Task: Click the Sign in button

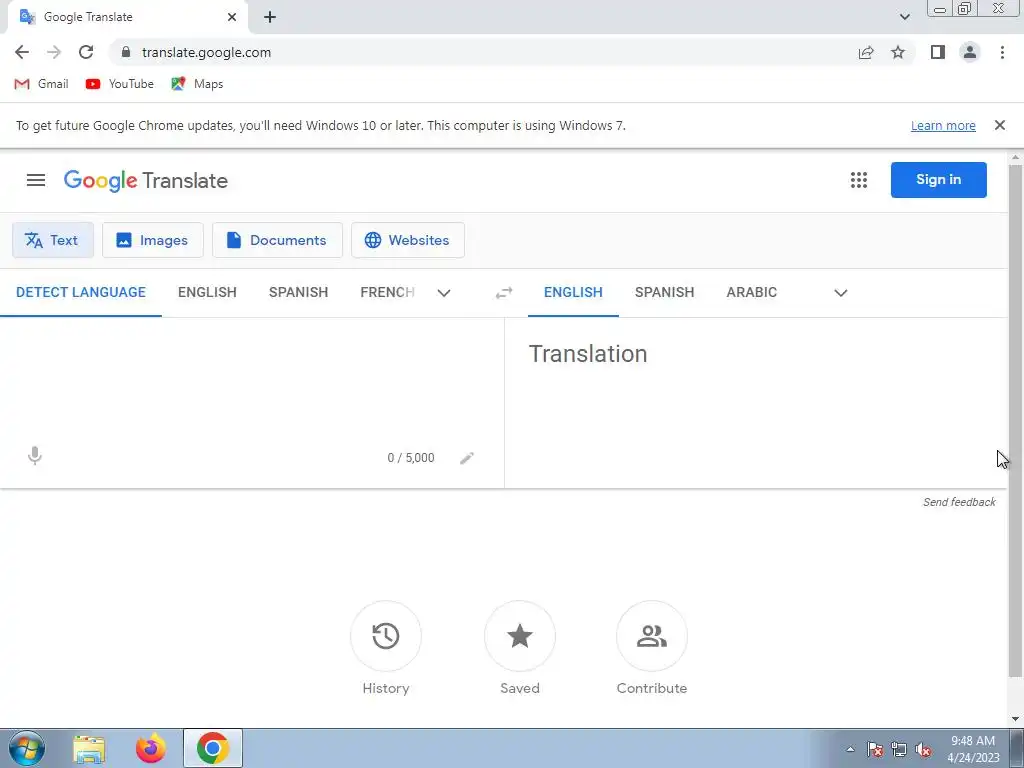Action: pyautogui.click(x=938, y=180)
